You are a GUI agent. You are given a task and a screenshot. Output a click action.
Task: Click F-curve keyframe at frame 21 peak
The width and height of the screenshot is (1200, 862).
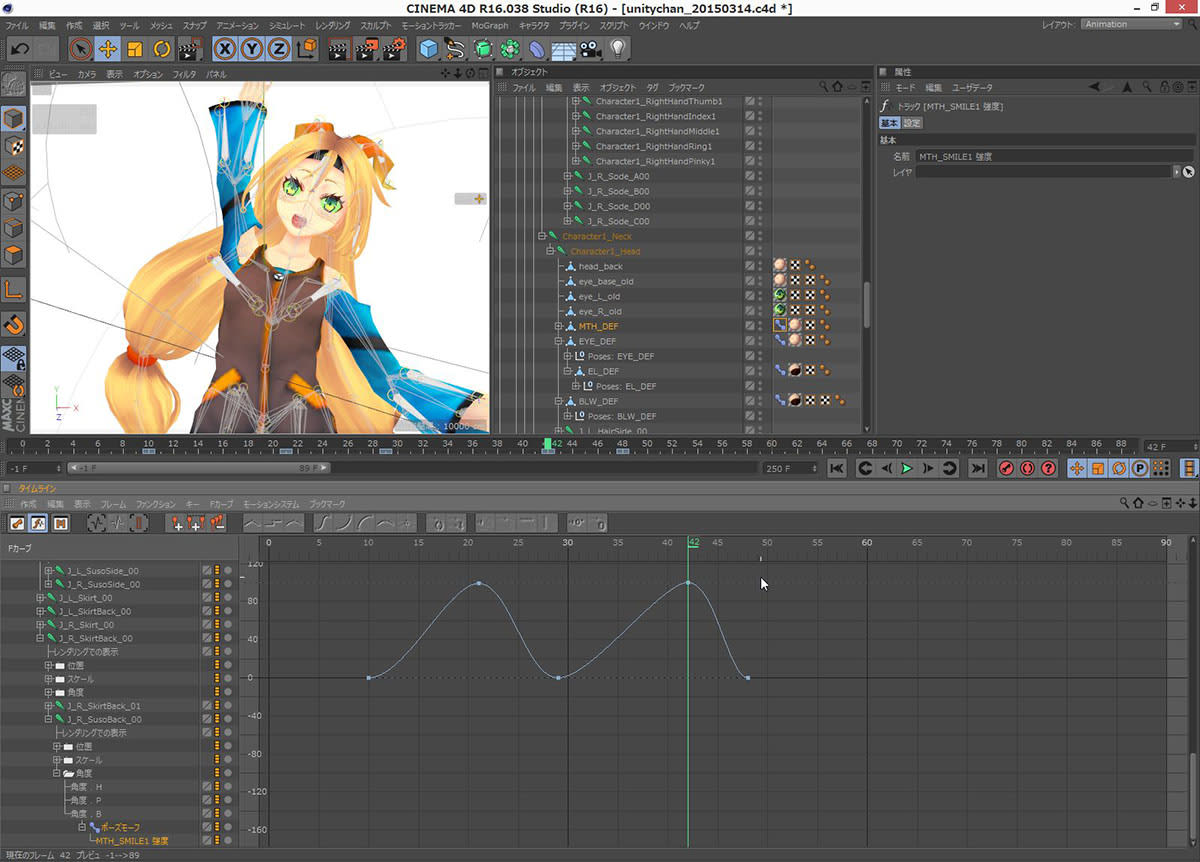[x=478, y=583]
